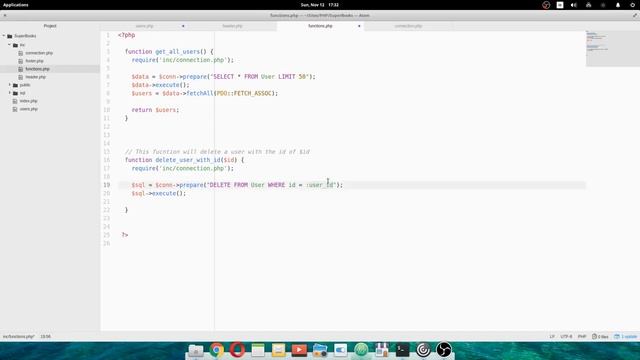This screenshot has width=640, height=360.
Task: Click the file icon beside index.php
Action: 15,101
